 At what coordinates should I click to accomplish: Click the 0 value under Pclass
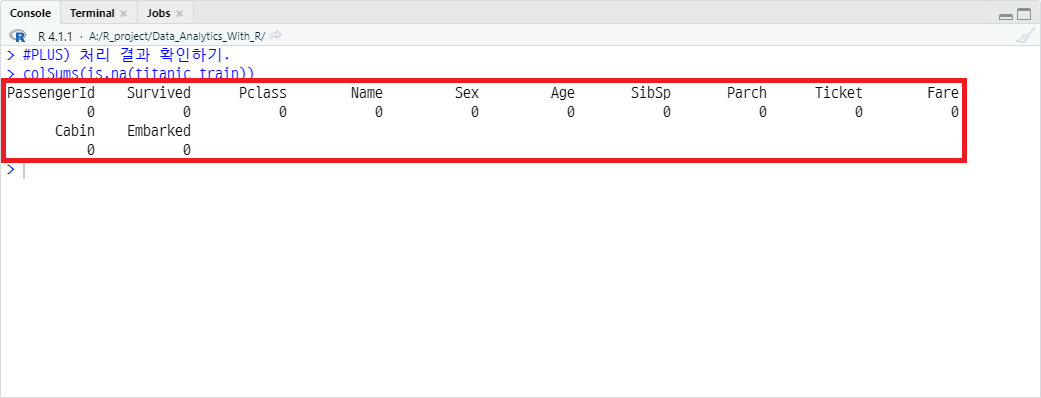coord(283,112)
